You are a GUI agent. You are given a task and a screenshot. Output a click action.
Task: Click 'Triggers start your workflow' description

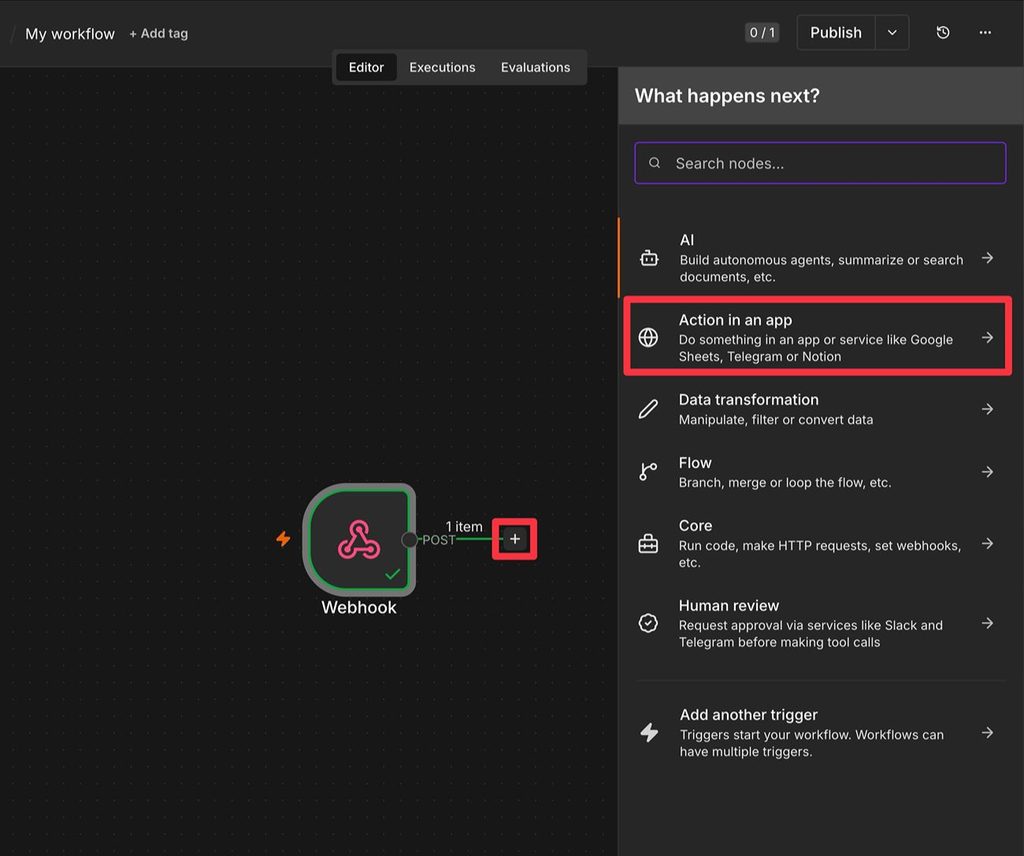[x=812, y=743]
